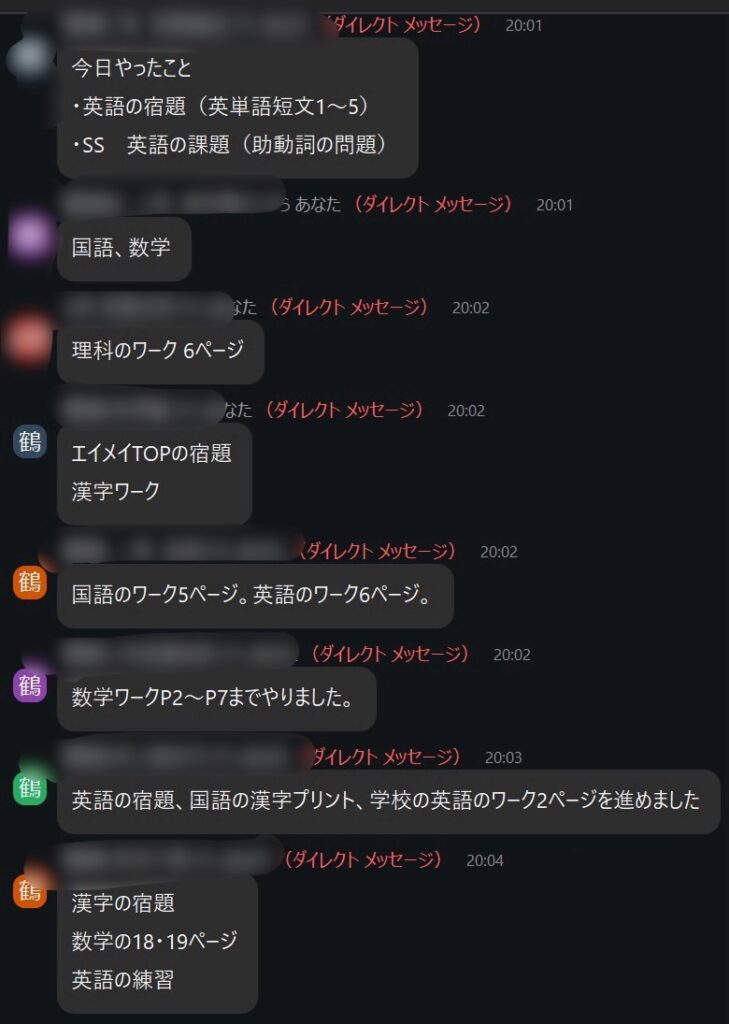Select the 漢字の宿題 message bubble
Image resolution: width=729 pixels, height=1024 pixels.
coord(157,942)
